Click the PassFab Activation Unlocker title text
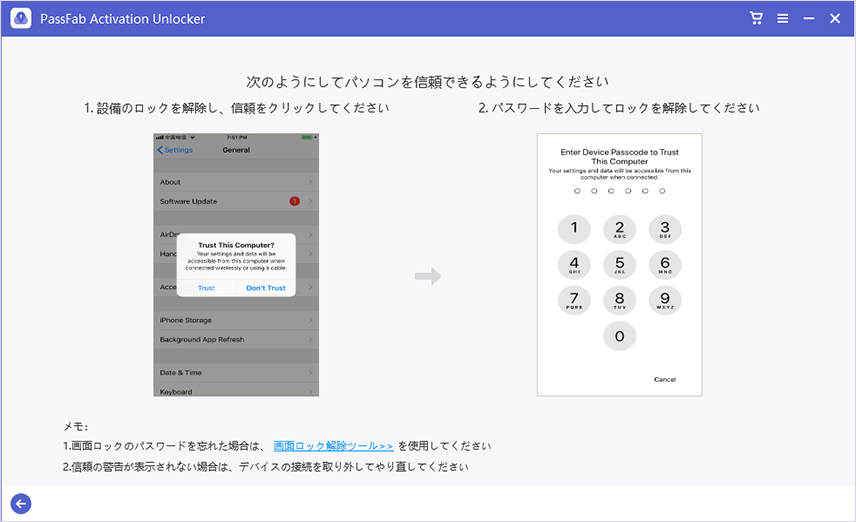The width and height of the screenshot is (856, 522). (x=122, y=19)
